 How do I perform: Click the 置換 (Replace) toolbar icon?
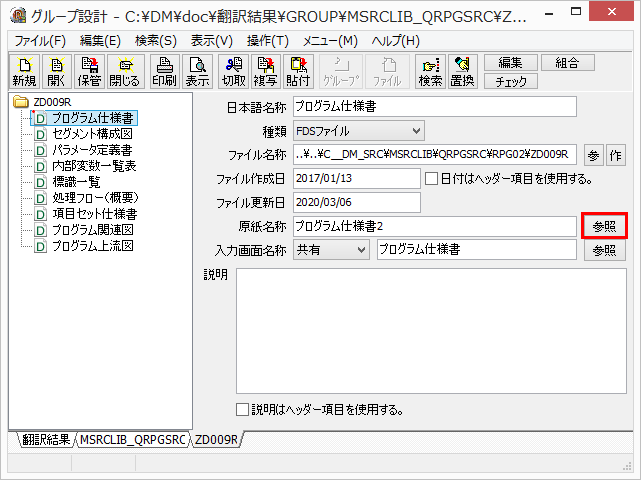coord(463,72)
